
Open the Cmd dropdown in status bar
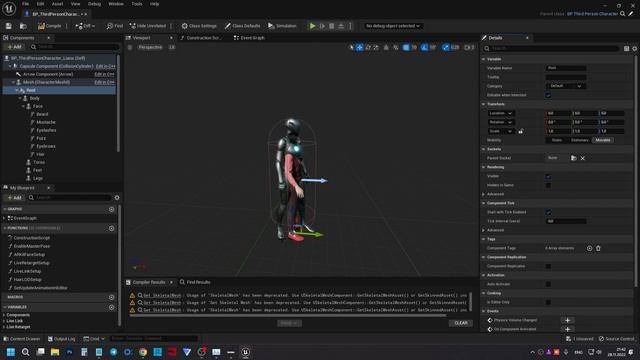point(94,339)
